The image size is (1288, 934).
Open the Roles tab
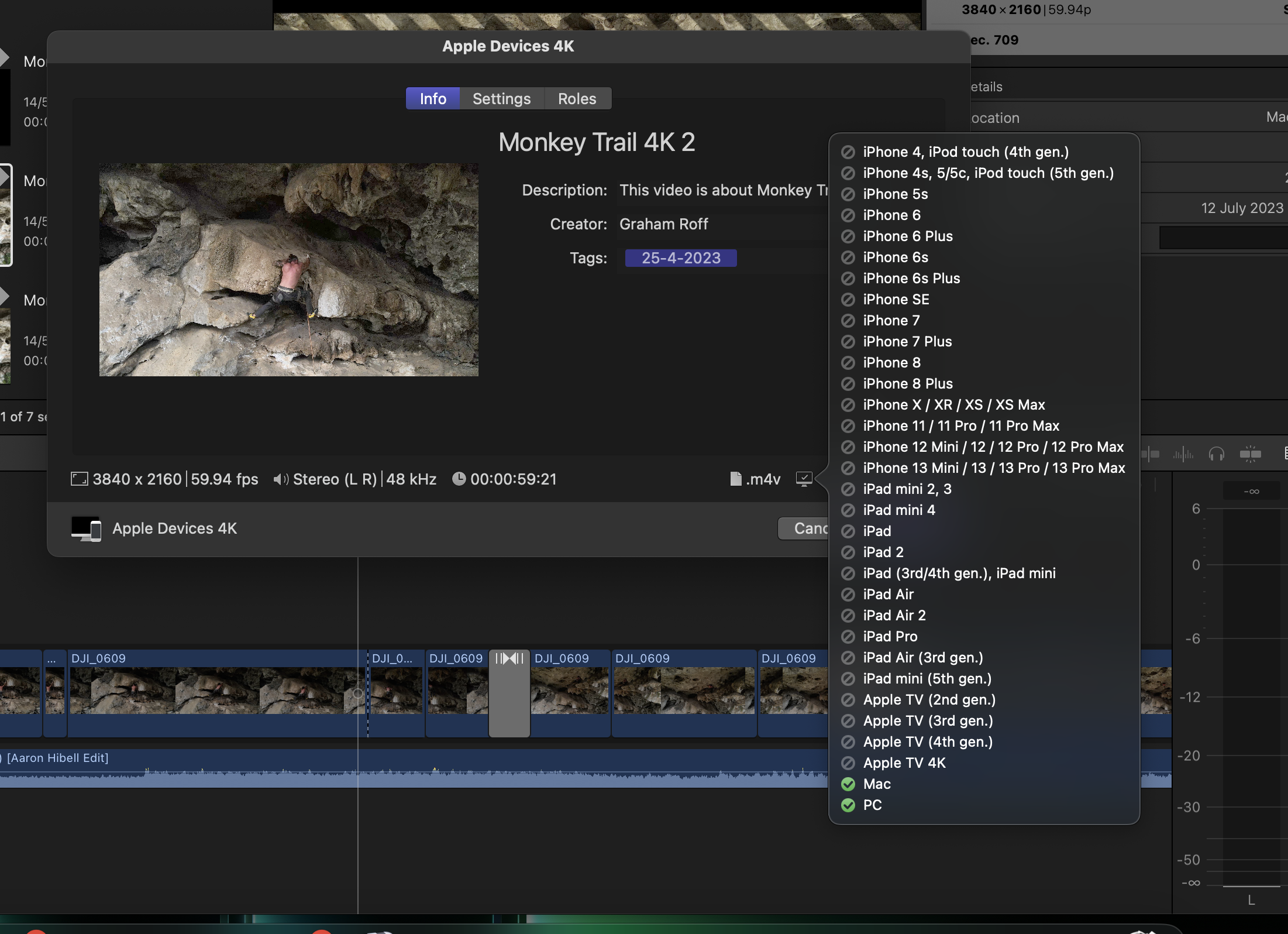pyautogui.click(x=577, y=99)
